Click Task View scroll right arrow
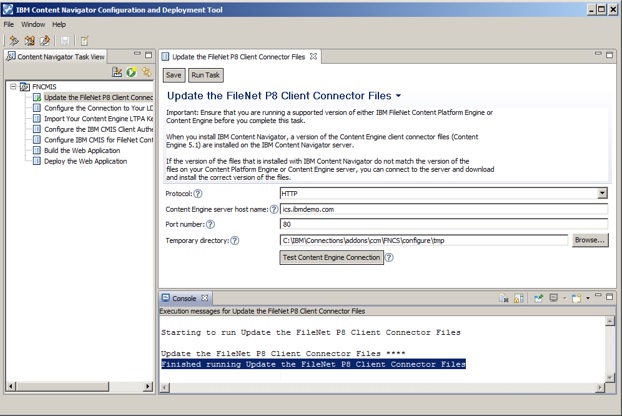622x418 pixels. click(148, 386)
